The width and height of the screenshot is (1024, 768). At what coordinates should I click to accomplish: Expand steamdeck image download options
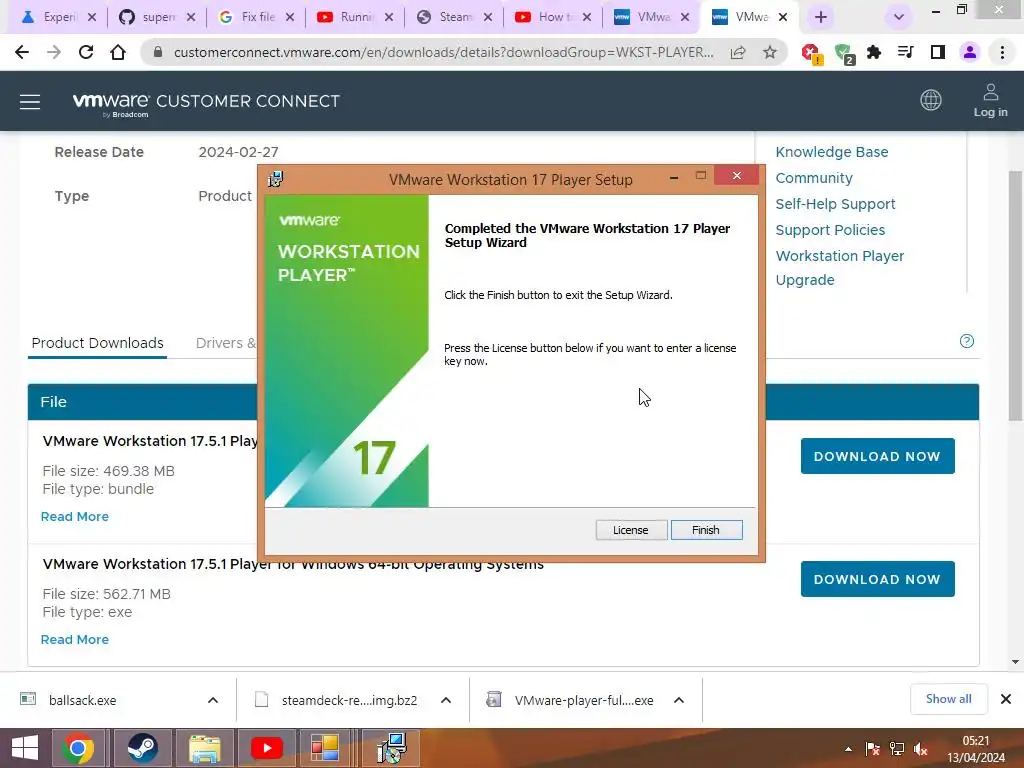tap(446, 700)
